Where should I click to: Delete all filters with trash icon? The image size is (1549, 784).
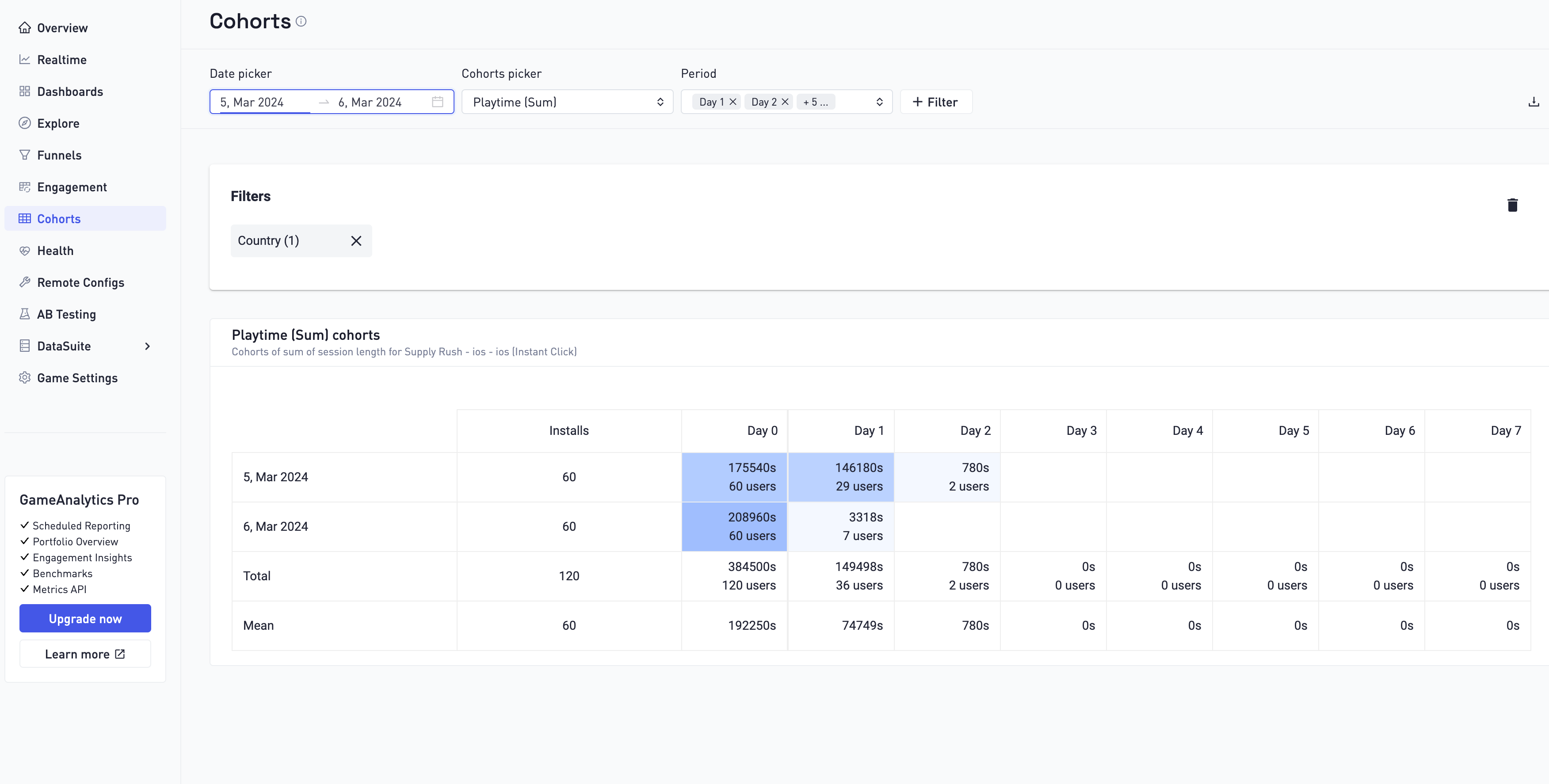[x=1513, y=205]
